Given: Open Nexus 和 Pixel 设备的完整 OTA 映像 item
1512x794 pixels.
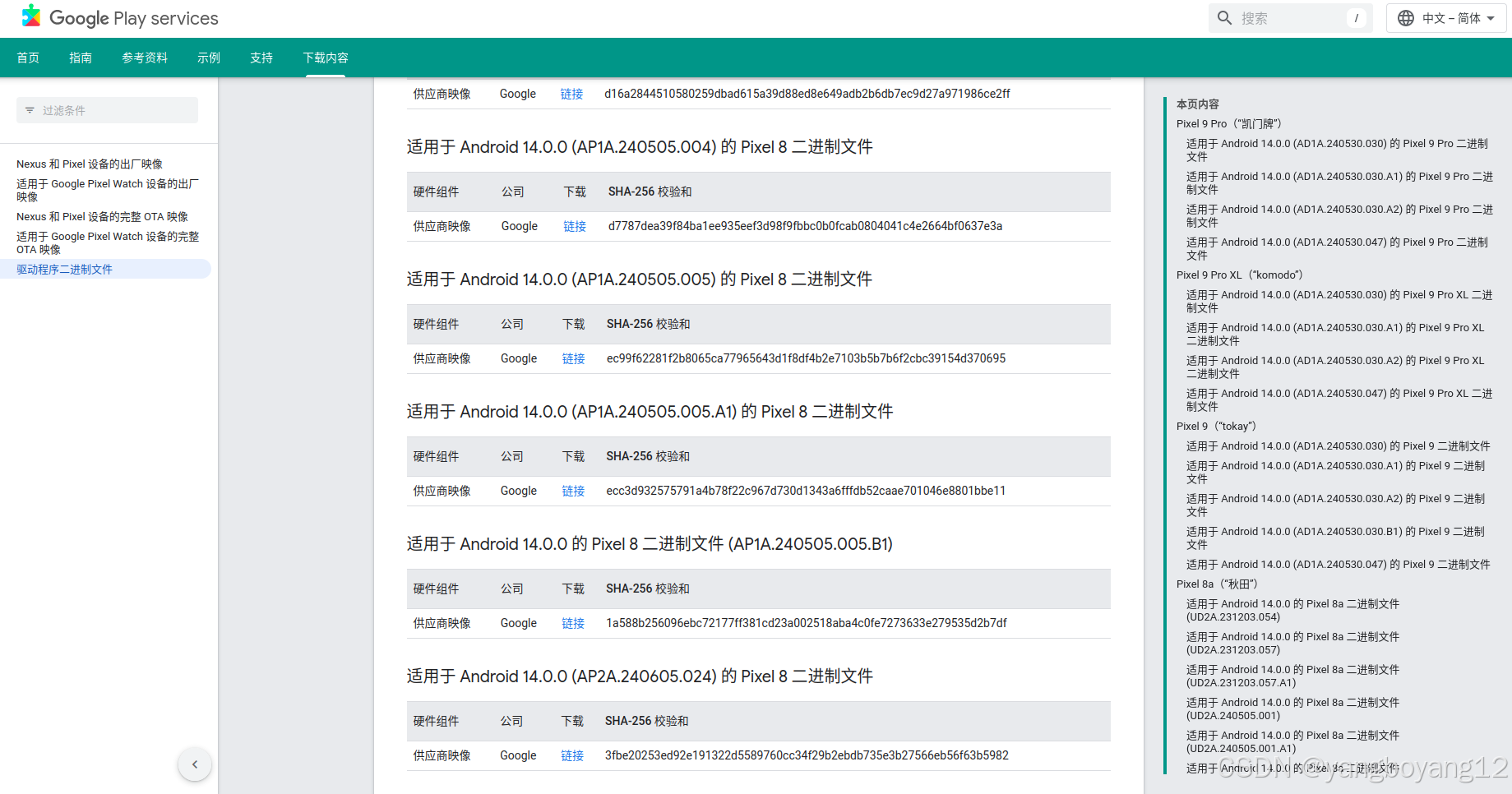Looking at the screenshot, I should 103,216.
